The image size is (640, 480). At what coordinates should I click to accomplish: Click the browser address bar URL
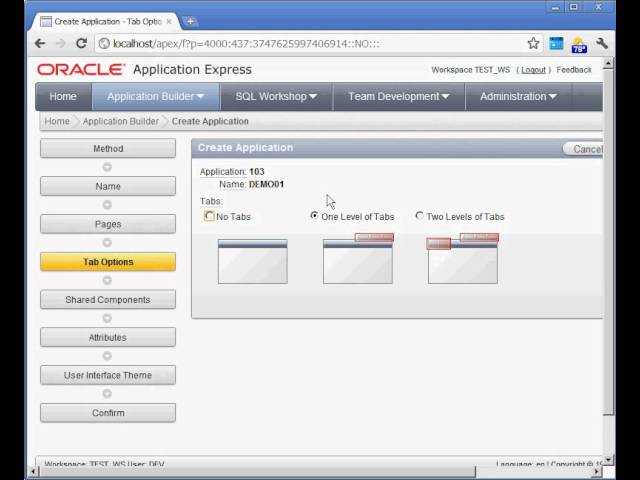coord(246,43)
